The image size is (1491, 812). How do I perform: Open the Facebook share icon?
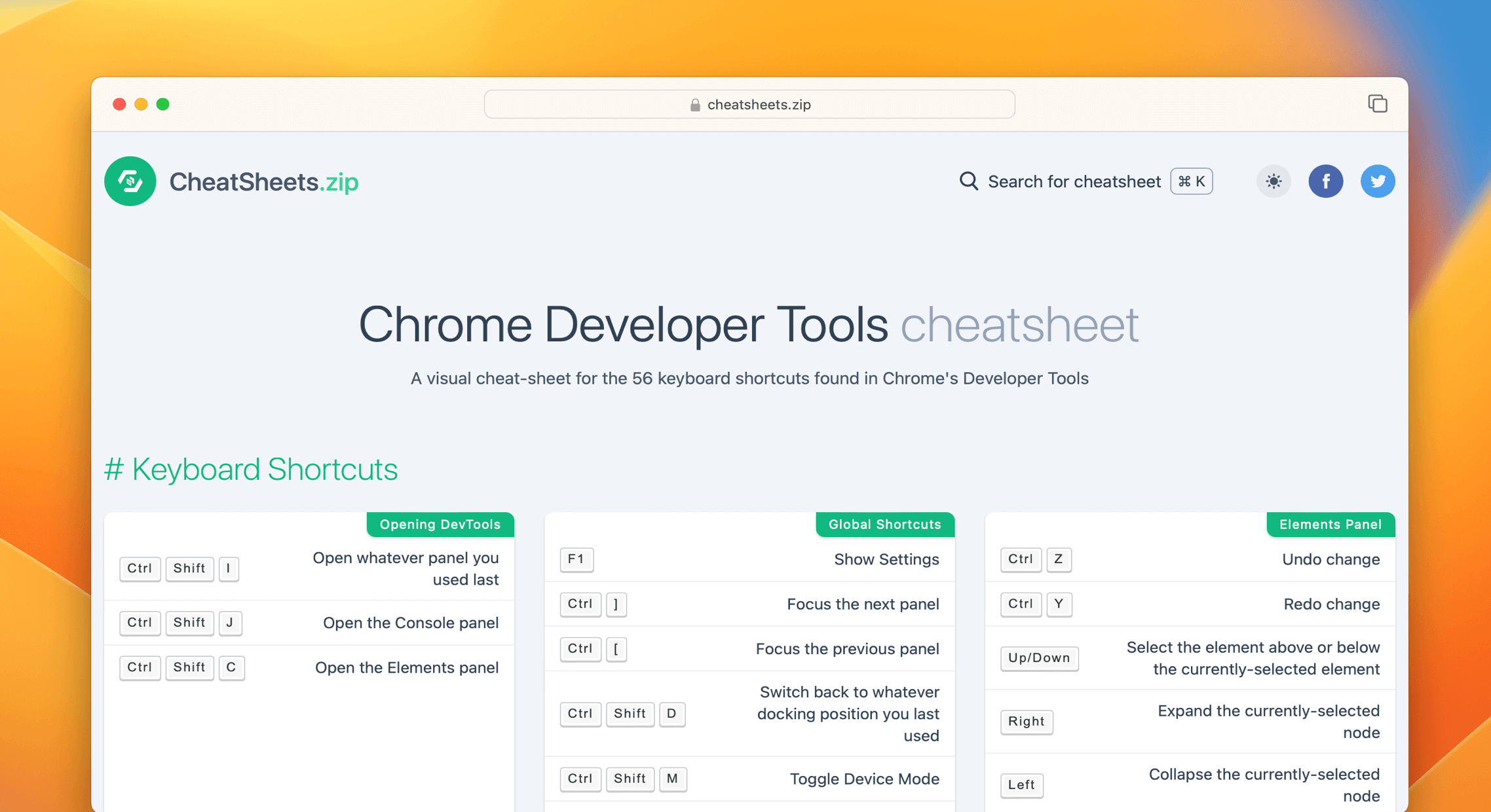tap(1325, 181)
